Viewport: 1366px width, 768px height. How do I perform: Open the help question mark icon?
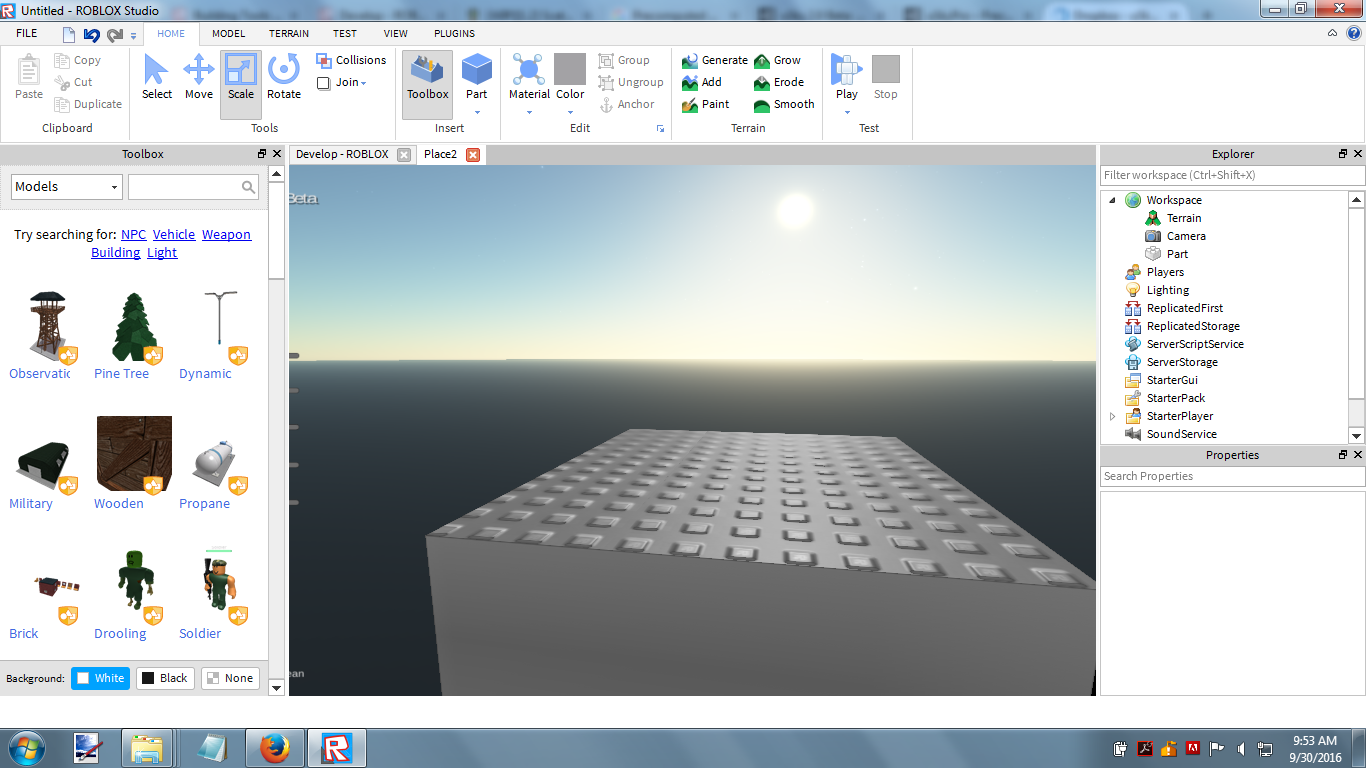coord(1352,33)
